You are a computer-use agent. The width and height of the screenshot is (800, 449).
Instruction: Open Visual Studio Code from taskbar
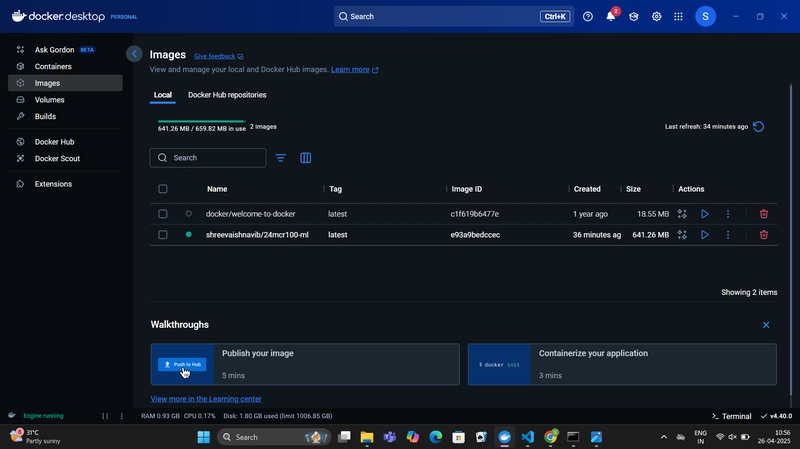click(x=528, y=437)
